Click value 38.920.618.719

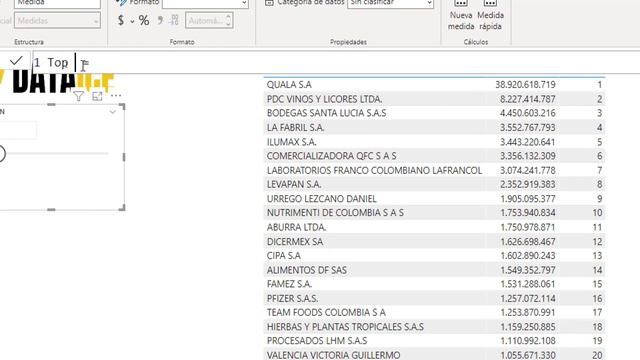pos(525,84)
